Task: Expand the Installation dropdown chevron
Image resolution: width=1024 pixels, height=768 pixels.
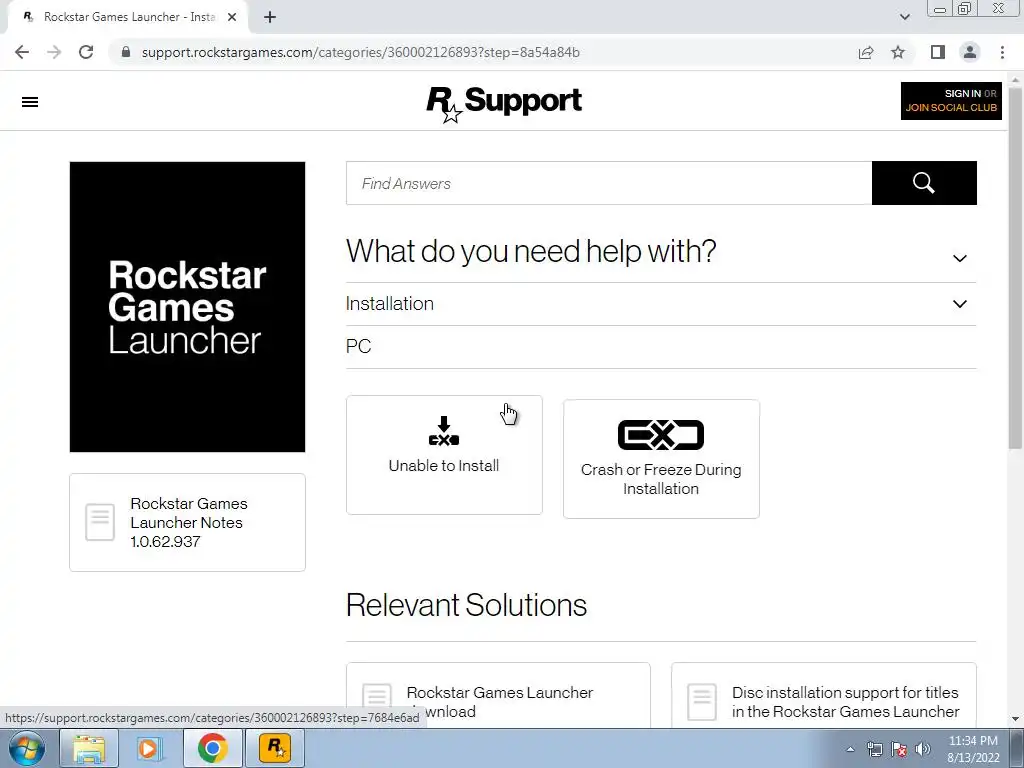Action: [x=959, y=304]
